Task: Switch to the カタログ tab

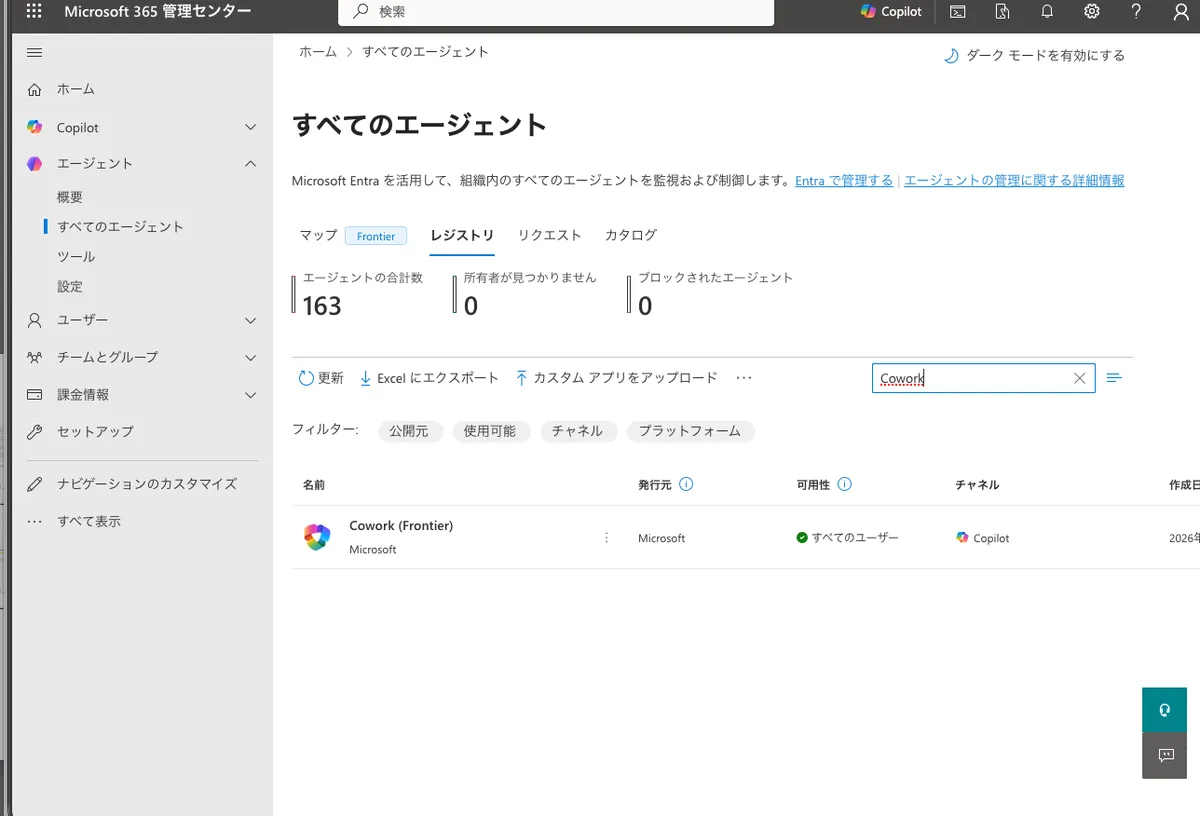Action: point(630,235)
